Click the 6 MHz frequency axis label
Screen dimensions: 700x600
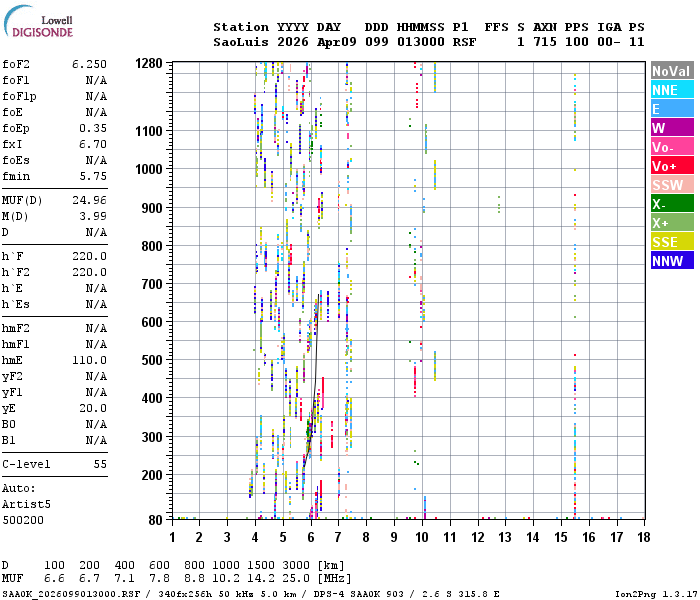click(311, 537)
